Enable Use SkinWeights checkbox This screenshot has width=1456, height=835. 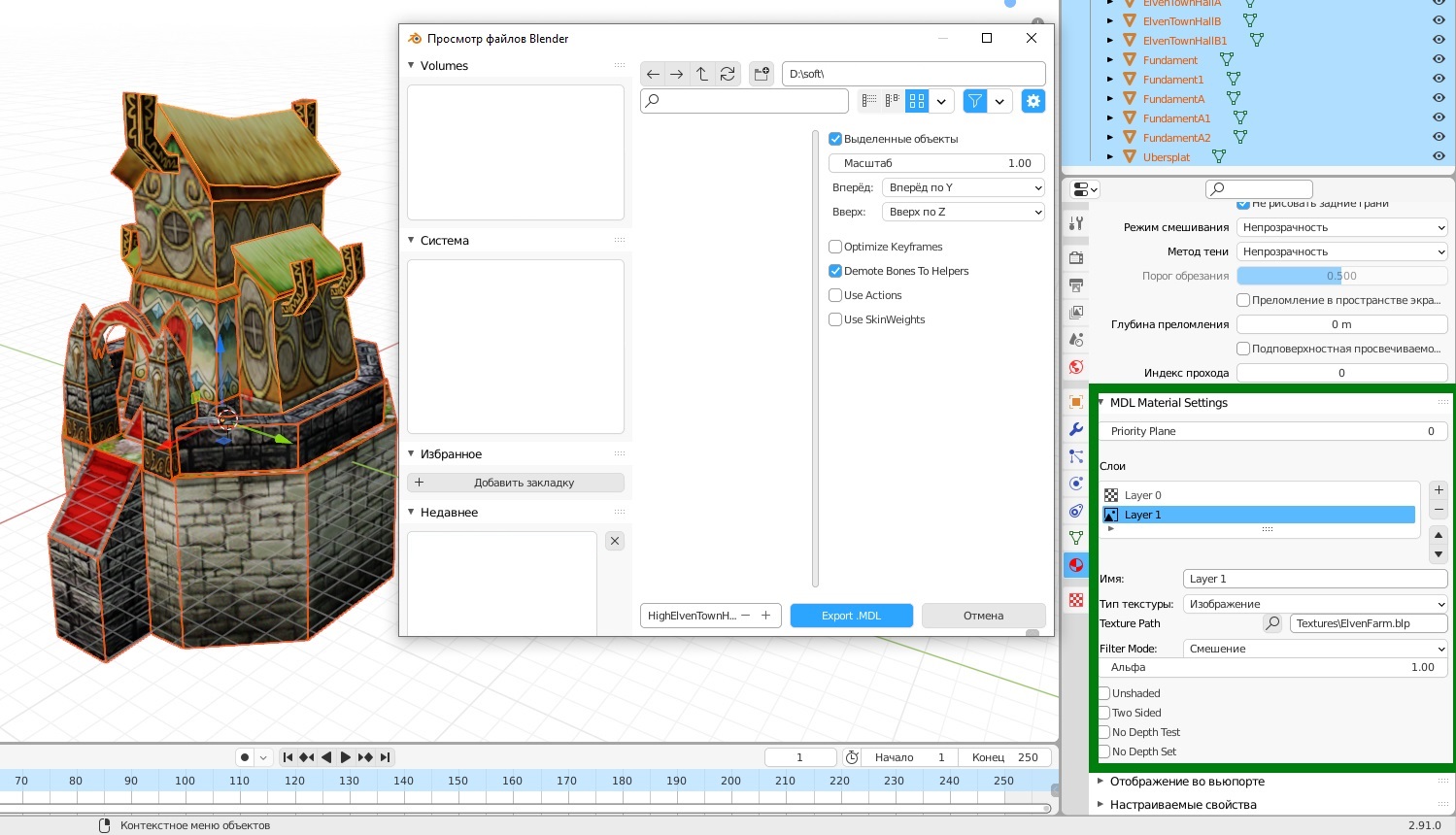(x=835, y=319)
